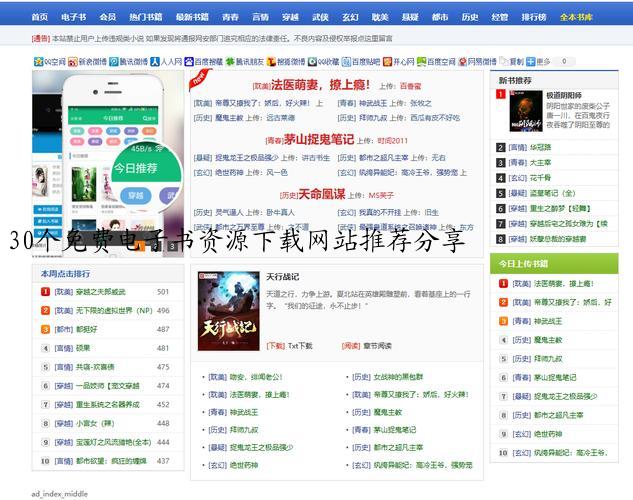The image size is (633, 500).
Task: Open weekly rank 8 小宫女（辣）
Action: (95, 423)
